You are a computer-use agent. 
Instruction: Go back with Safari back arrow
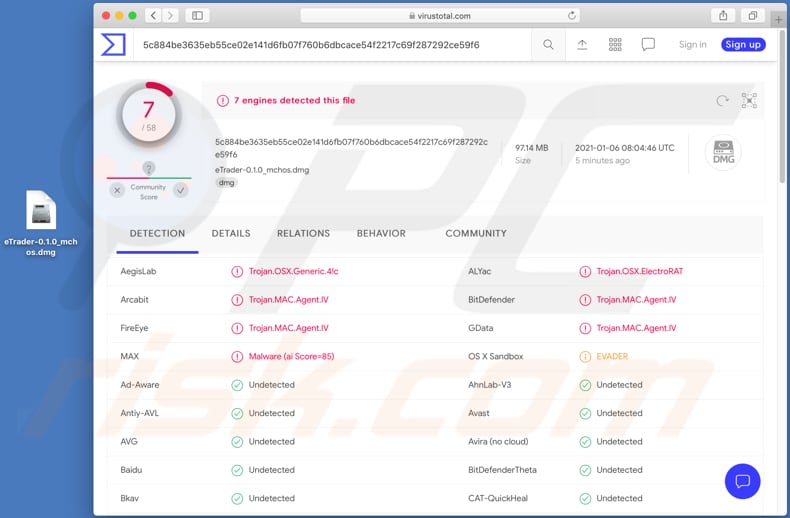coord(153,16)
